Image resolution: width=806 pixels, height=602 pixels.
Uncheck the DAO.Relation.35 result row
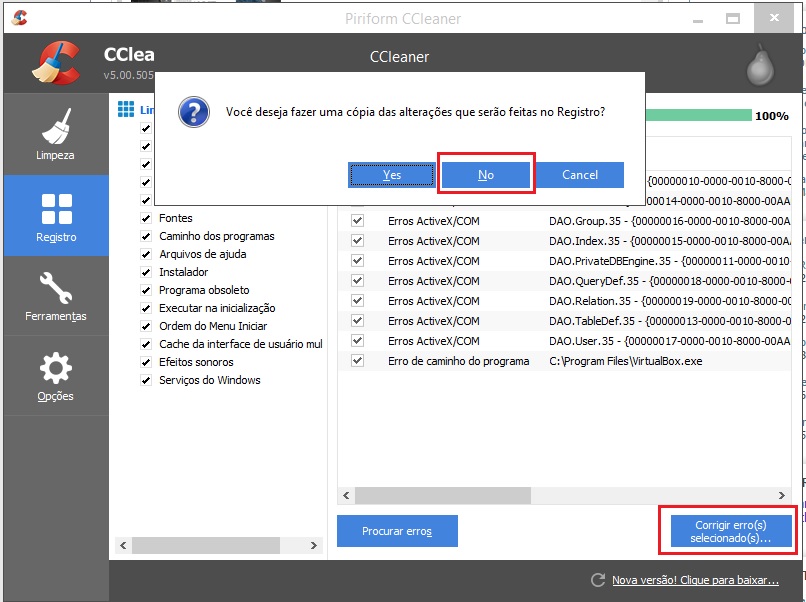357,301
